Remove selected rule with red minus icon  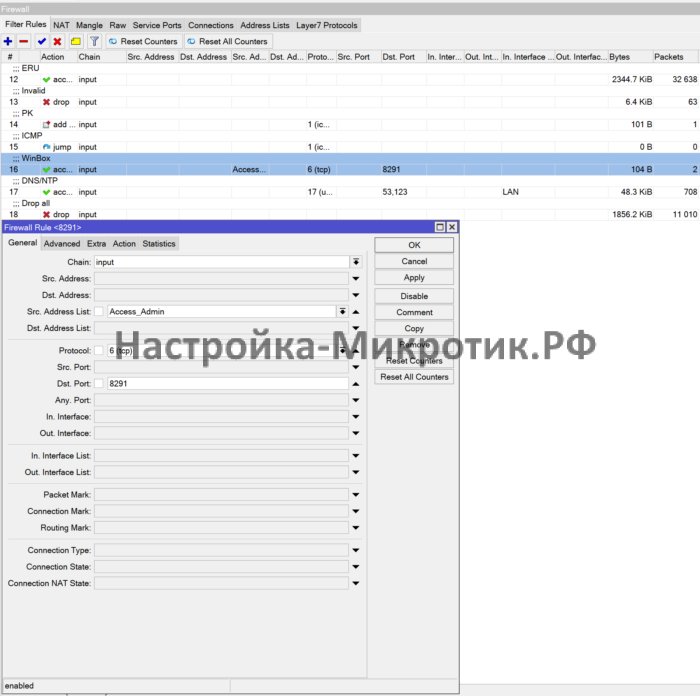[x=24, y=42]
